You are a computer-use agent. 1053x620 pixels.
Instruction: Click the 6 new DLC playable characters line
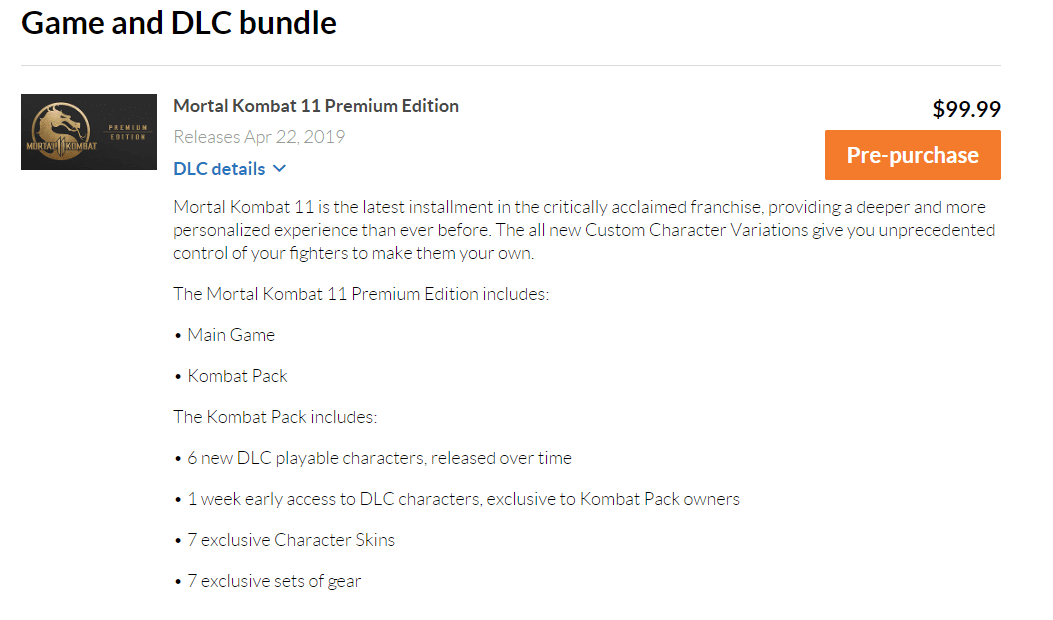[x=373, y=458]
